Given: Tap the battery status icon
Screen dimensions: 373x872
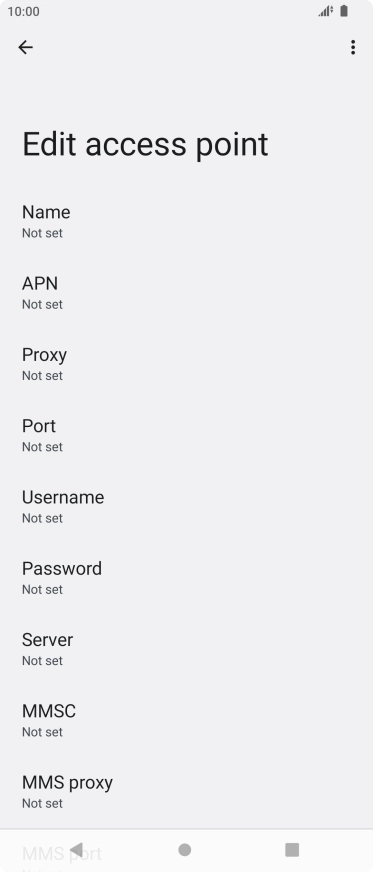Looking at the screenshot, I should coord(344,11).
